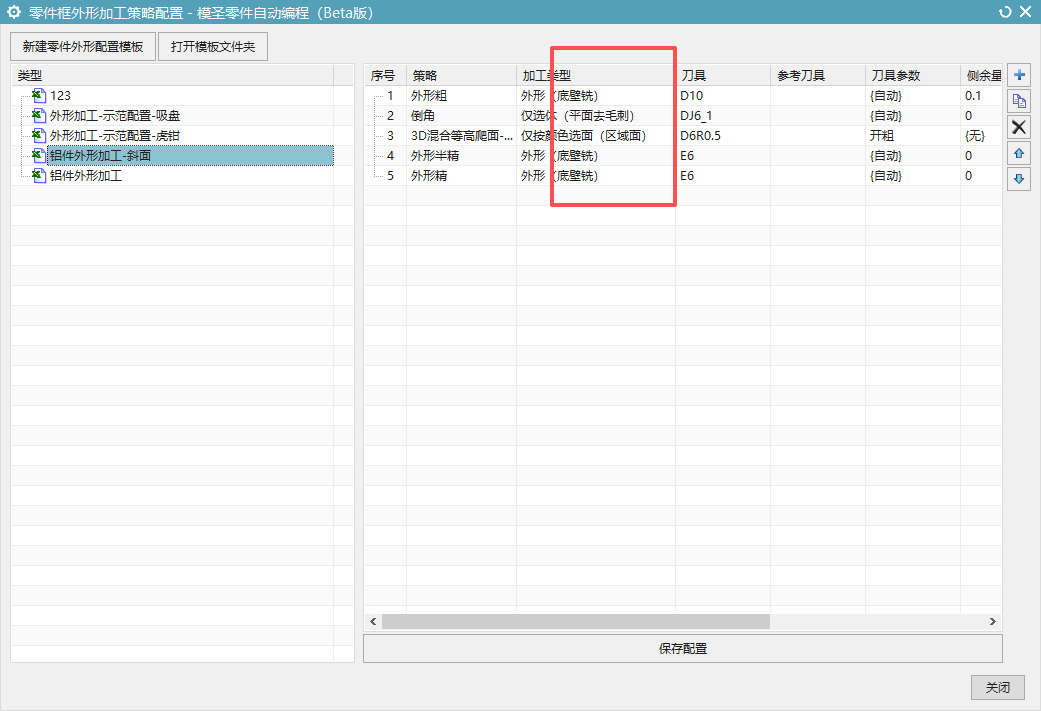Image resolution: width=1041 pixels, height=711 pixels.
Task: Click the 加工类型 column header
Action: pos(596,76)
